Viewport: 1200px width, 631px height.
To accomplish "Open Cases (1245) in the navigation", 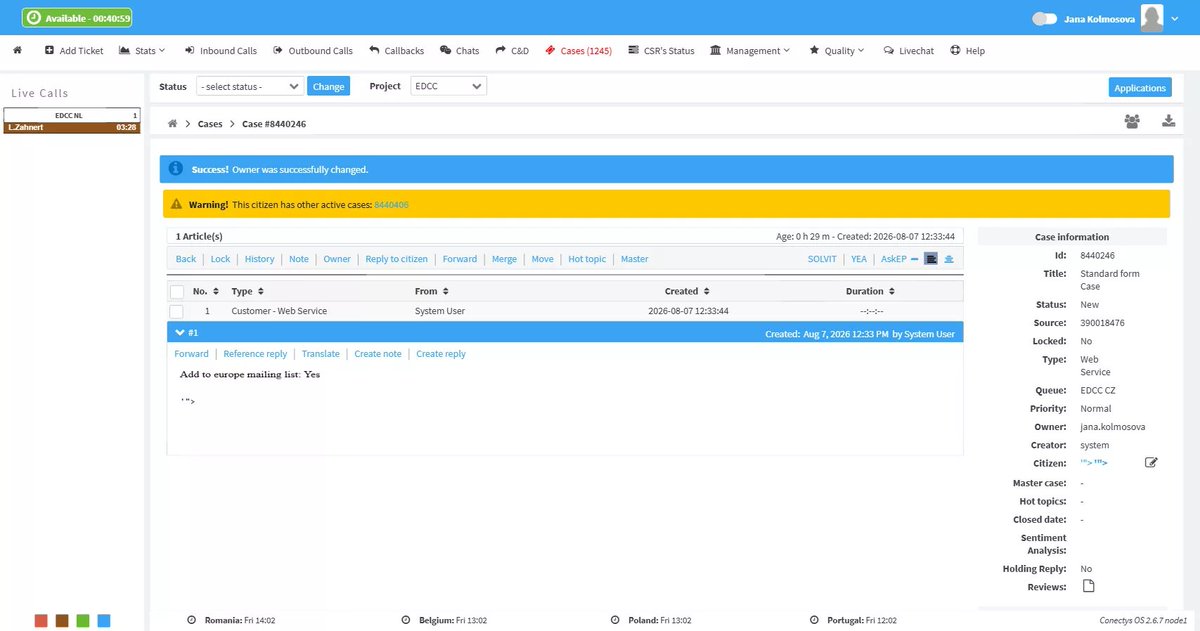I will pyautogui.click(x=578, y=50).
